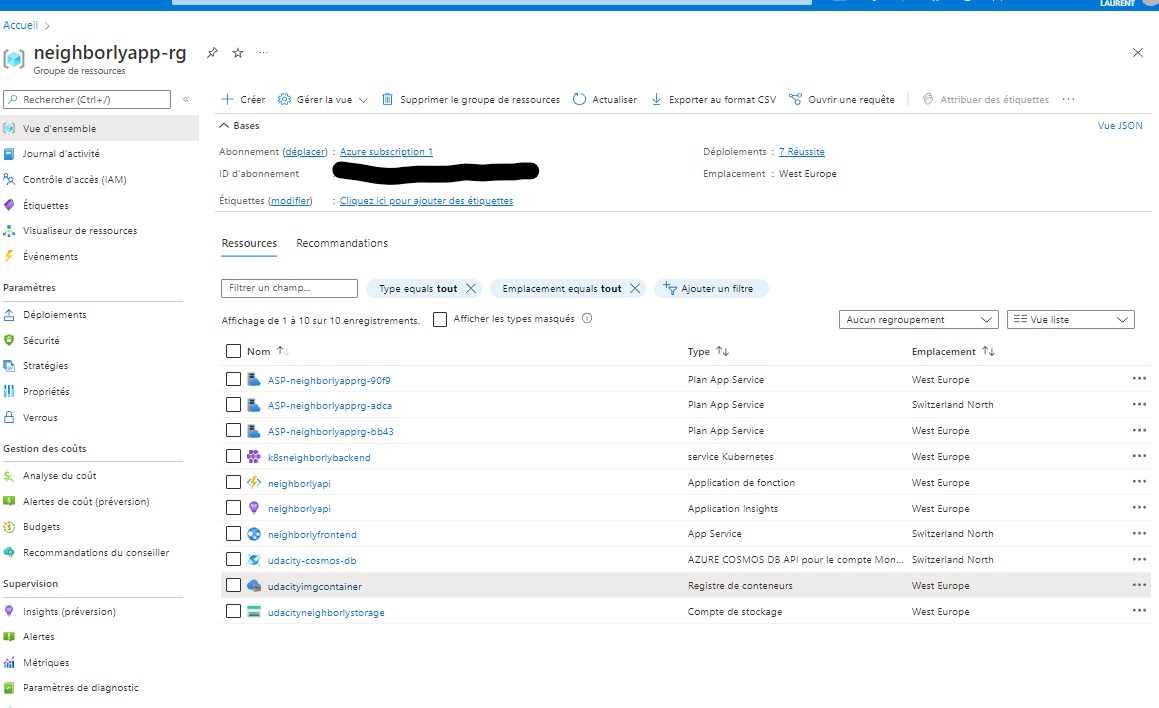This screenshot has width=1159, height=708.
Task: Click Ajouter un filtre button
Action: 710,288
